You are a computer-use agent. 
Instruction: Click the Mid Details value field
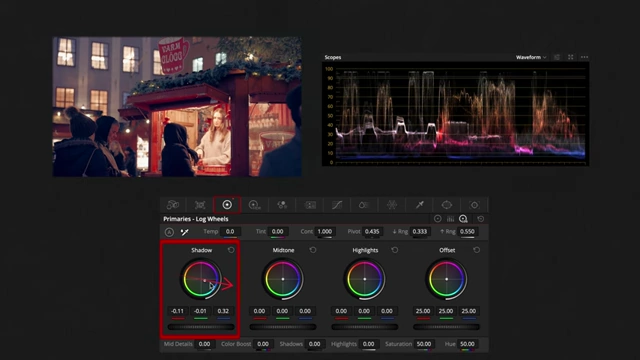coord(204,344)
